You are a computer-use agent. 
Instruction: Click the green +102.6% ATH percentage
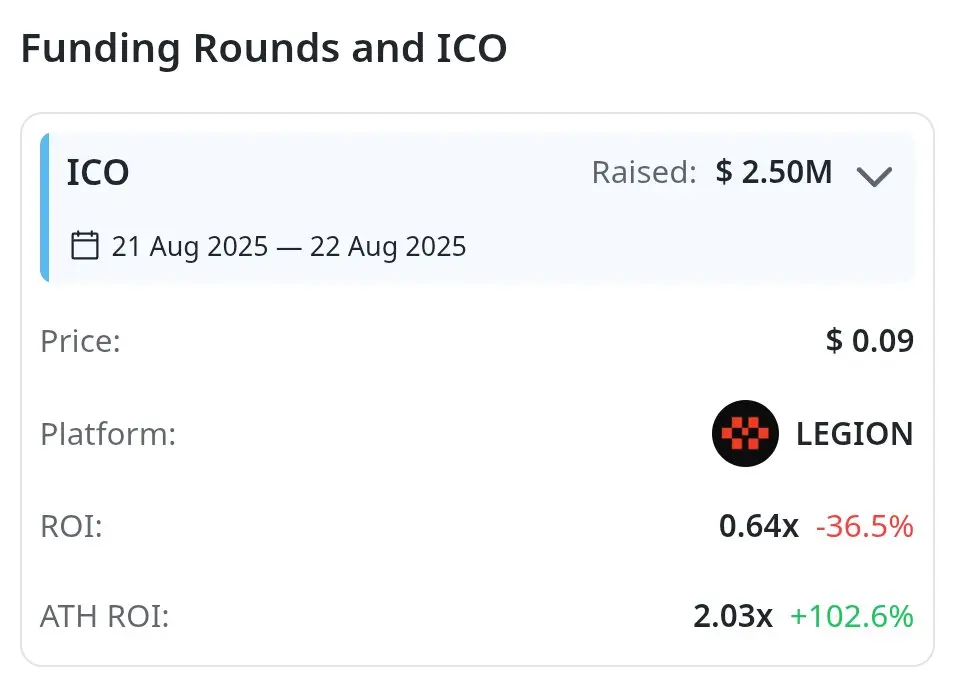(x=851, y=617)
